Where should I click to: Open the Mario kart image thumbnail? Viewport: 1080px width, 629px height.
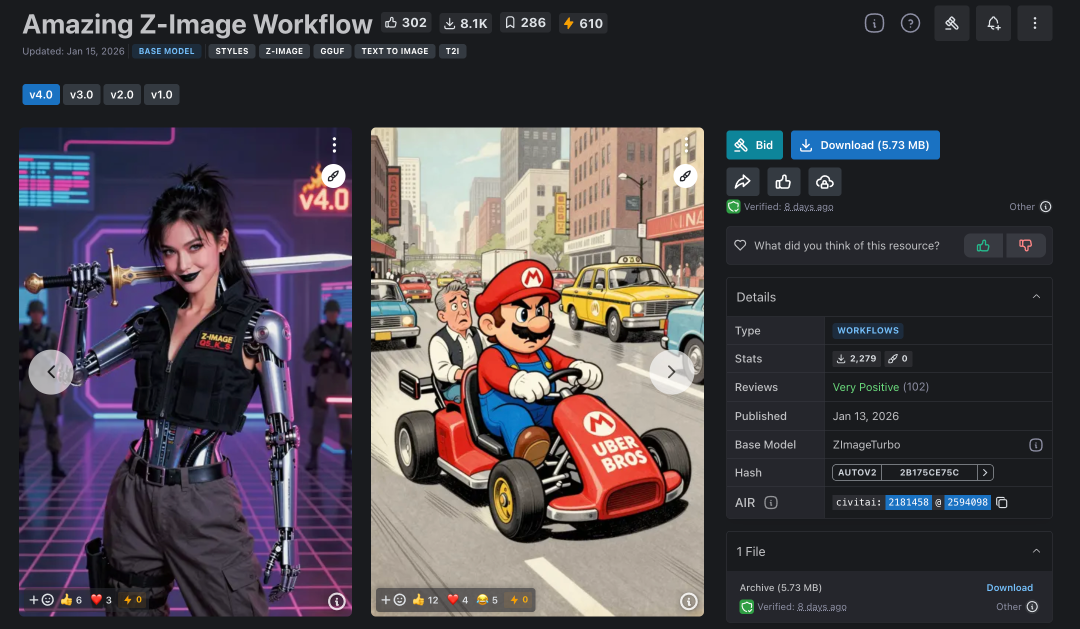click(x=537, y=372)
